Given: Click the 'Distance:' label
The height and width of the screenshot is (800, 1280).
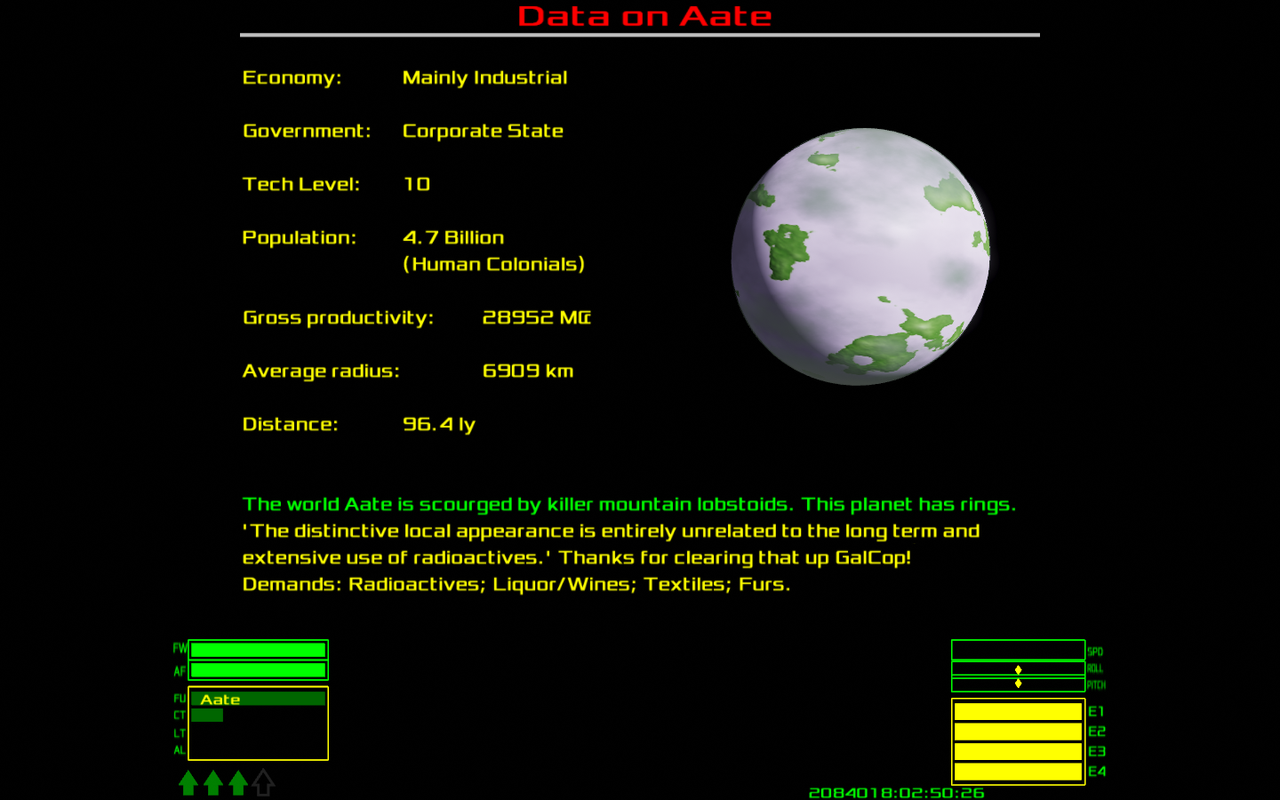Looking at the screenshot, I should point(290,424).
